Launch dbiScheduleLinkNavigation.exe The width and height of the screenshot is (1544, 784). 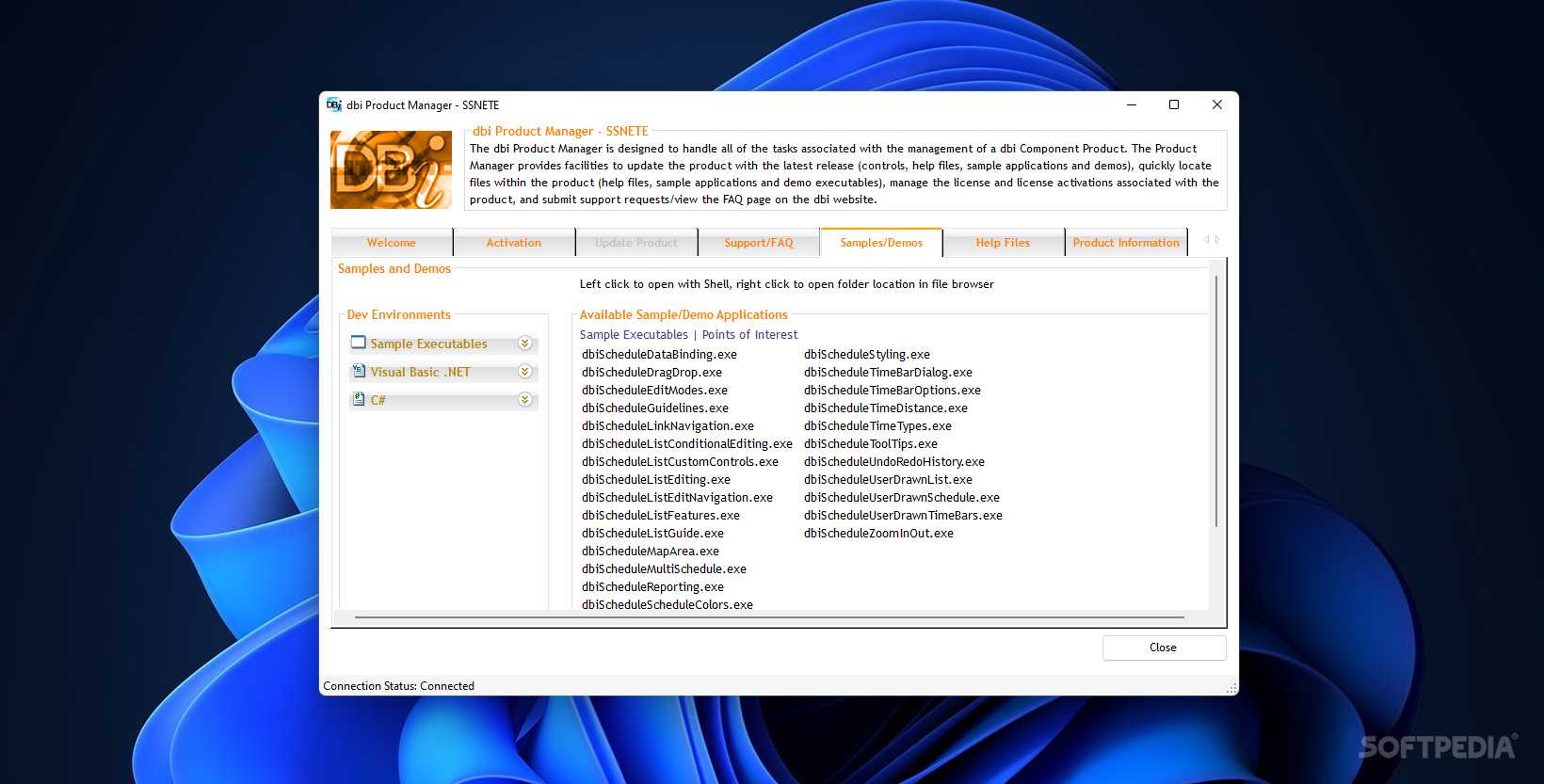[667, 426]
